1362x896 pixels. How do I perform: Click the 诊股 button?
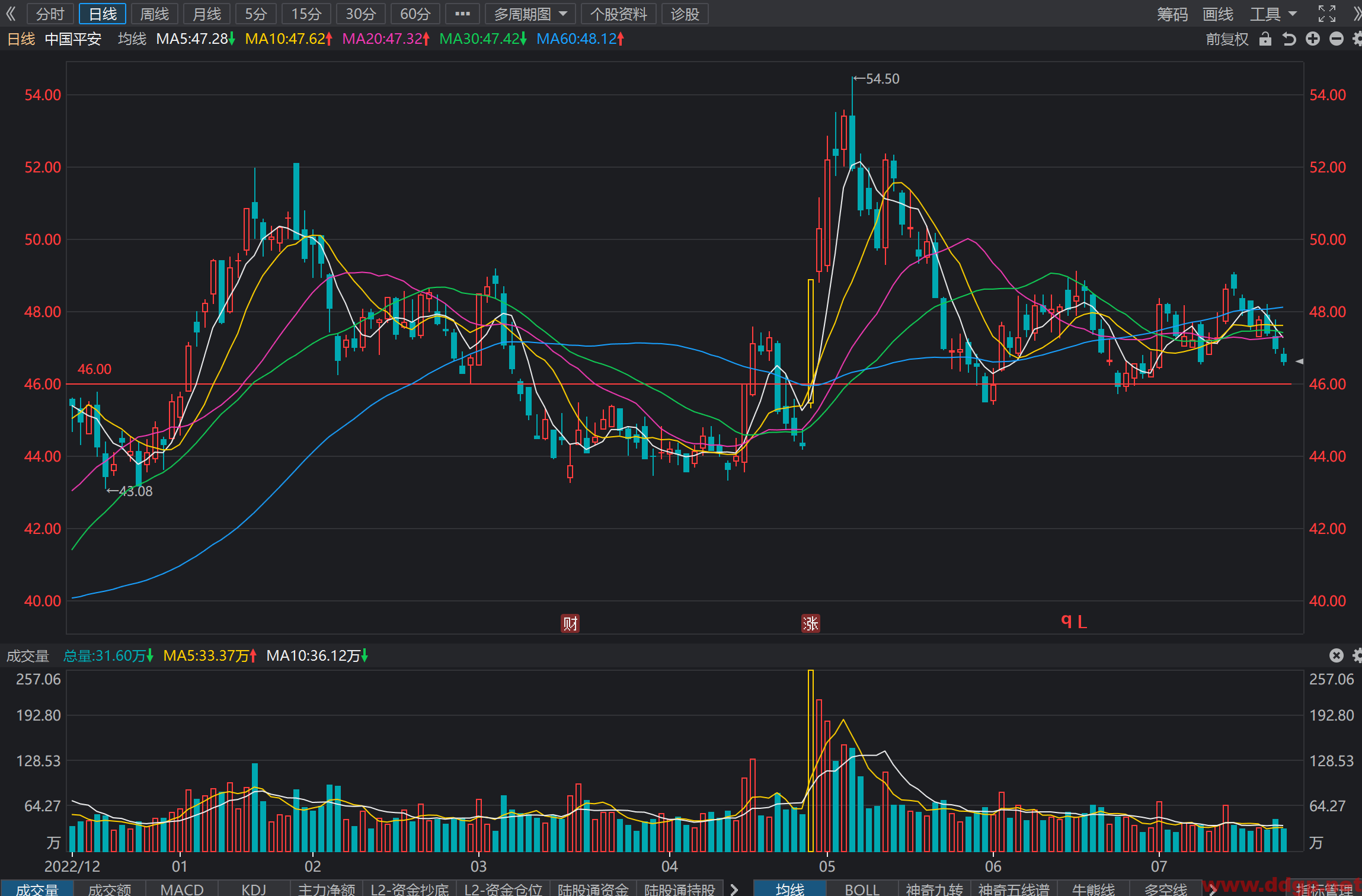685,14
